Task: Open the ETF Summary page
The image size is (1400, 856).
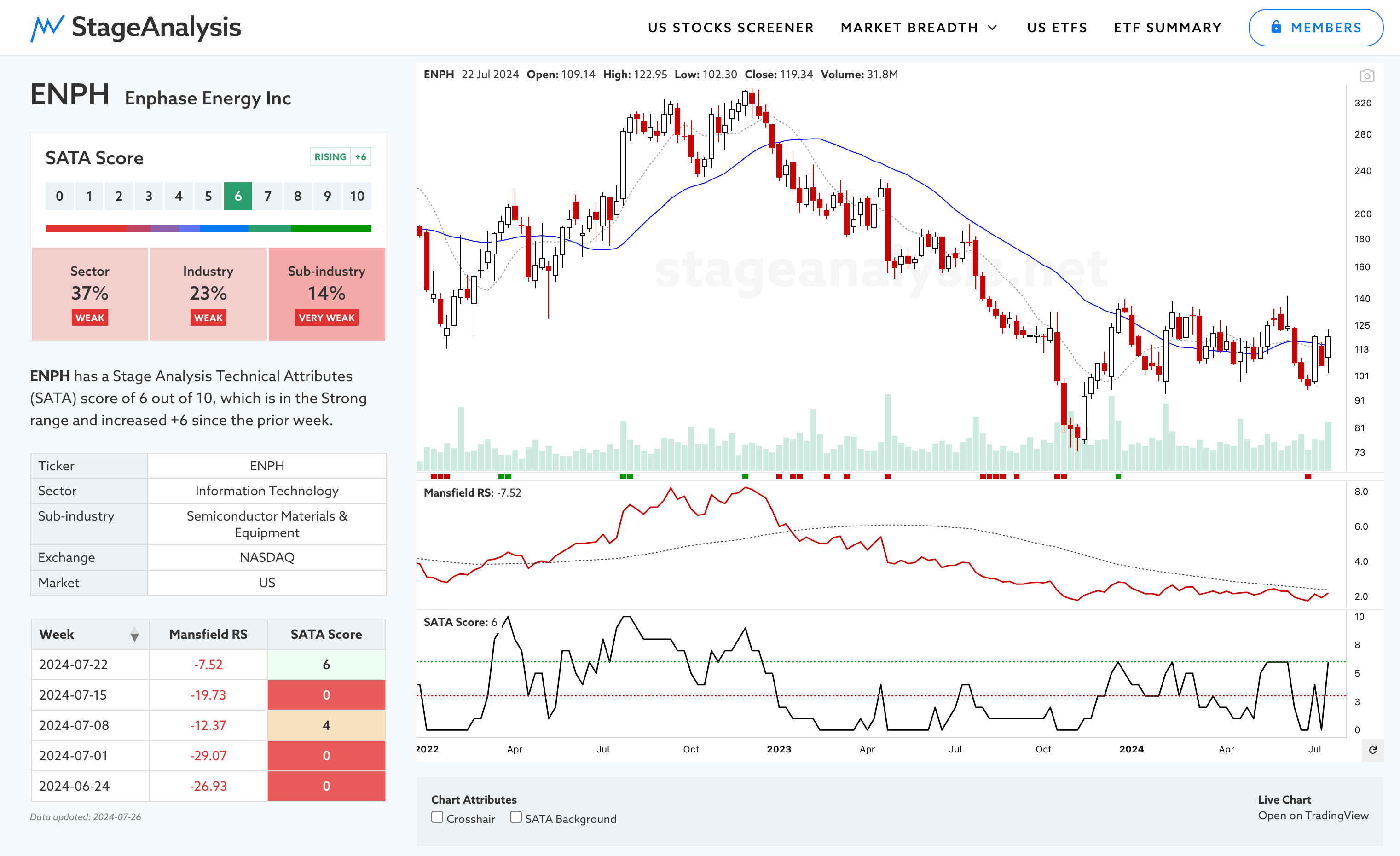Action: (1168, 27)
